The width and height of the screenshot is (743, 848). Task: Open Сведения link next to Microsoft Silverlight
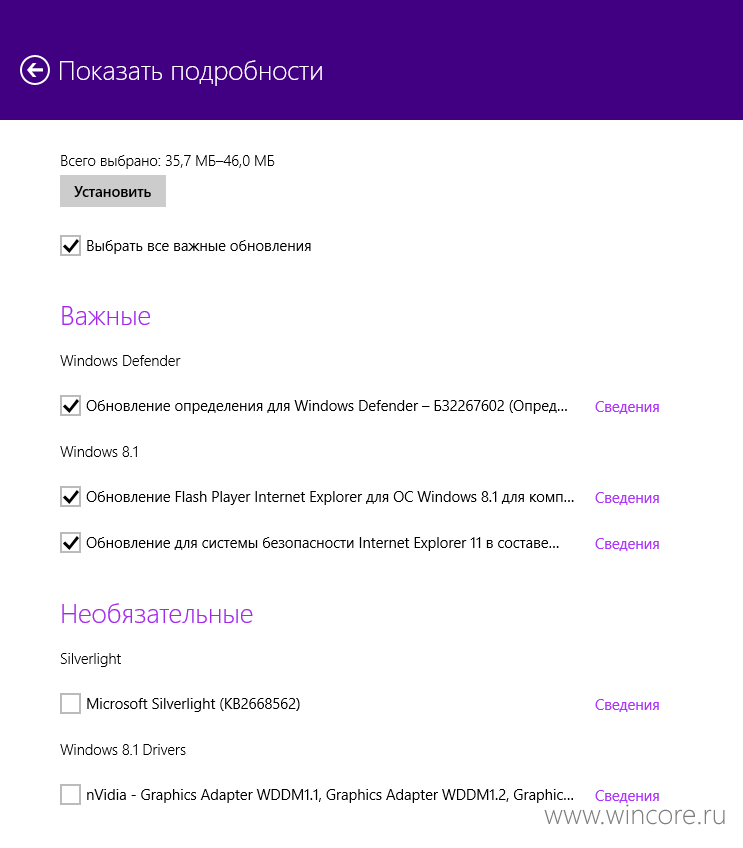pos(627,705)
